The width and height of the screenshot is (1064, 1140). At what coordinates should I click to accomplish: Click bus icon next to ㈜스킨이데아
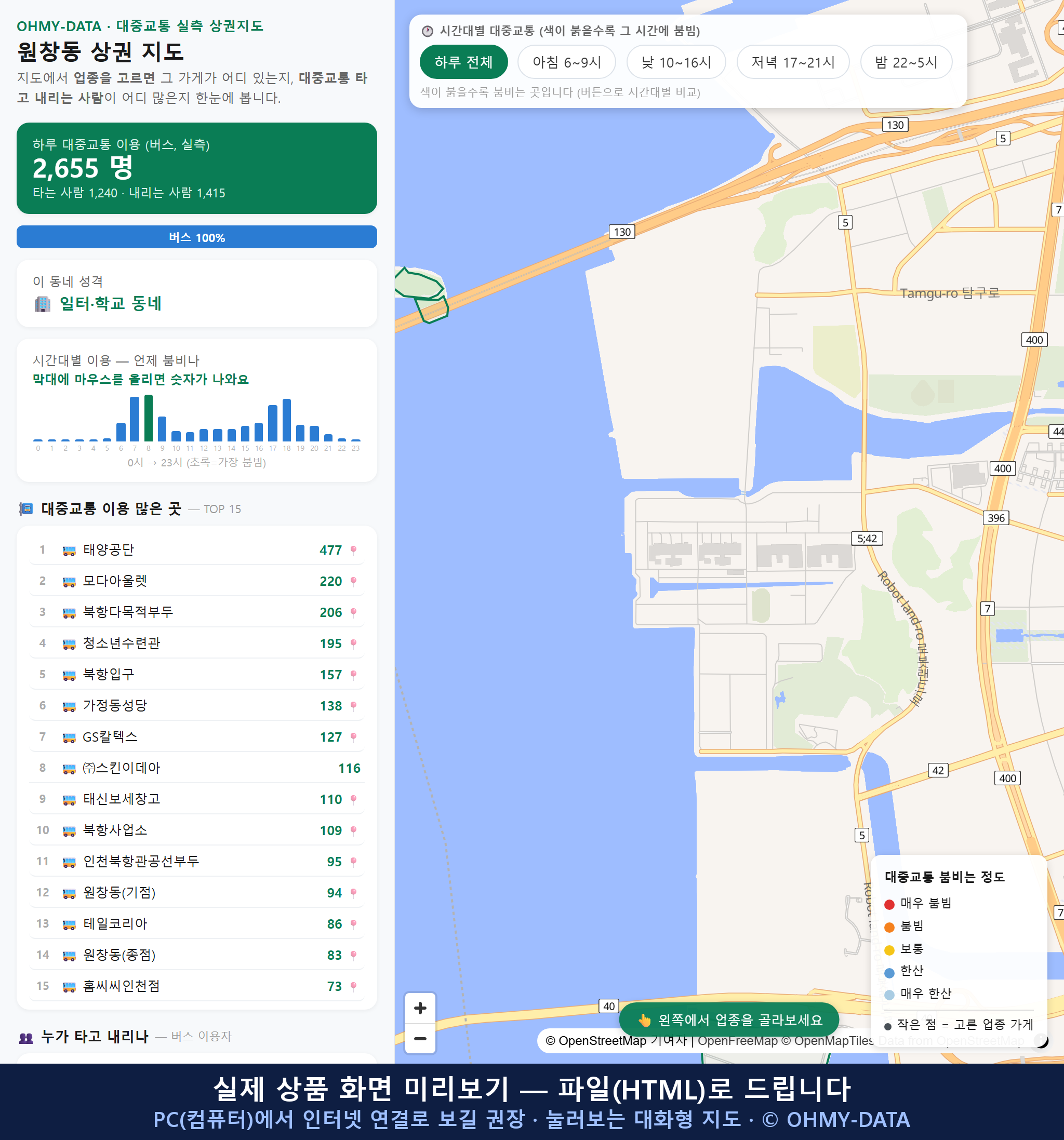pyautogui.click(x=69, y=769)
